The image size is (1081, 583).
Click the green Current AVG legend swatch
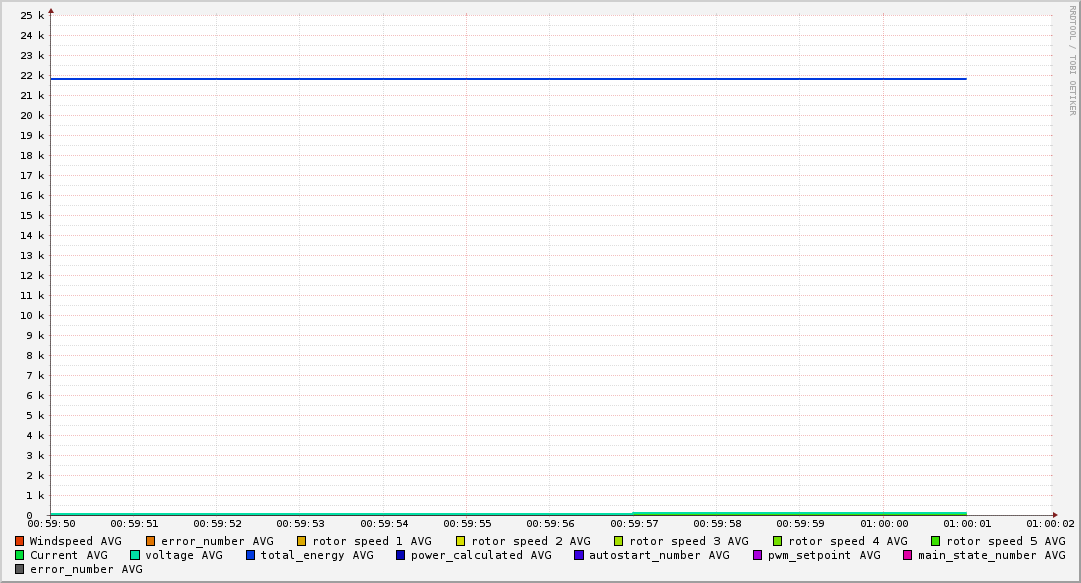coord(20,555)
